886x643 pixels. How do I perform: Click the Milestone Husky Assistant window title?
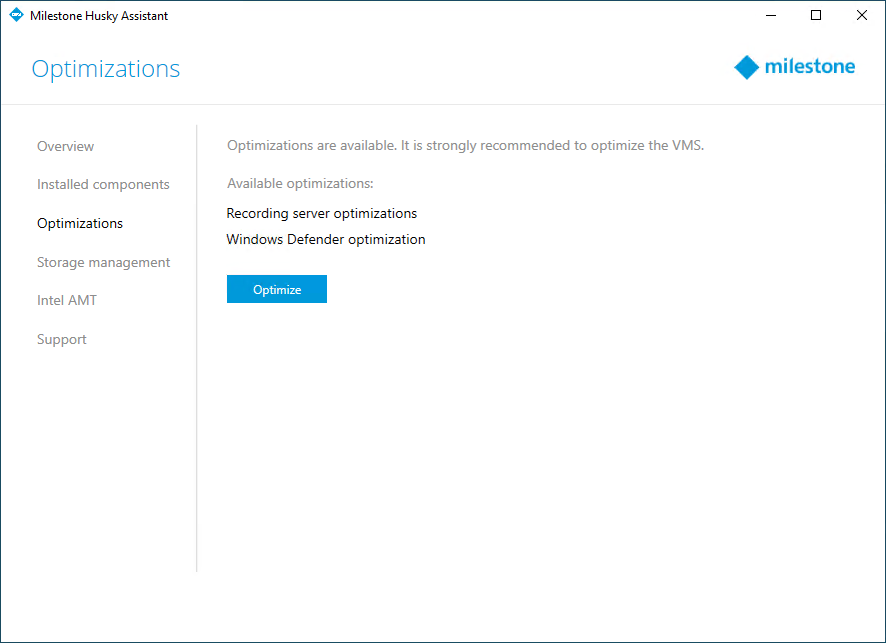99,16
